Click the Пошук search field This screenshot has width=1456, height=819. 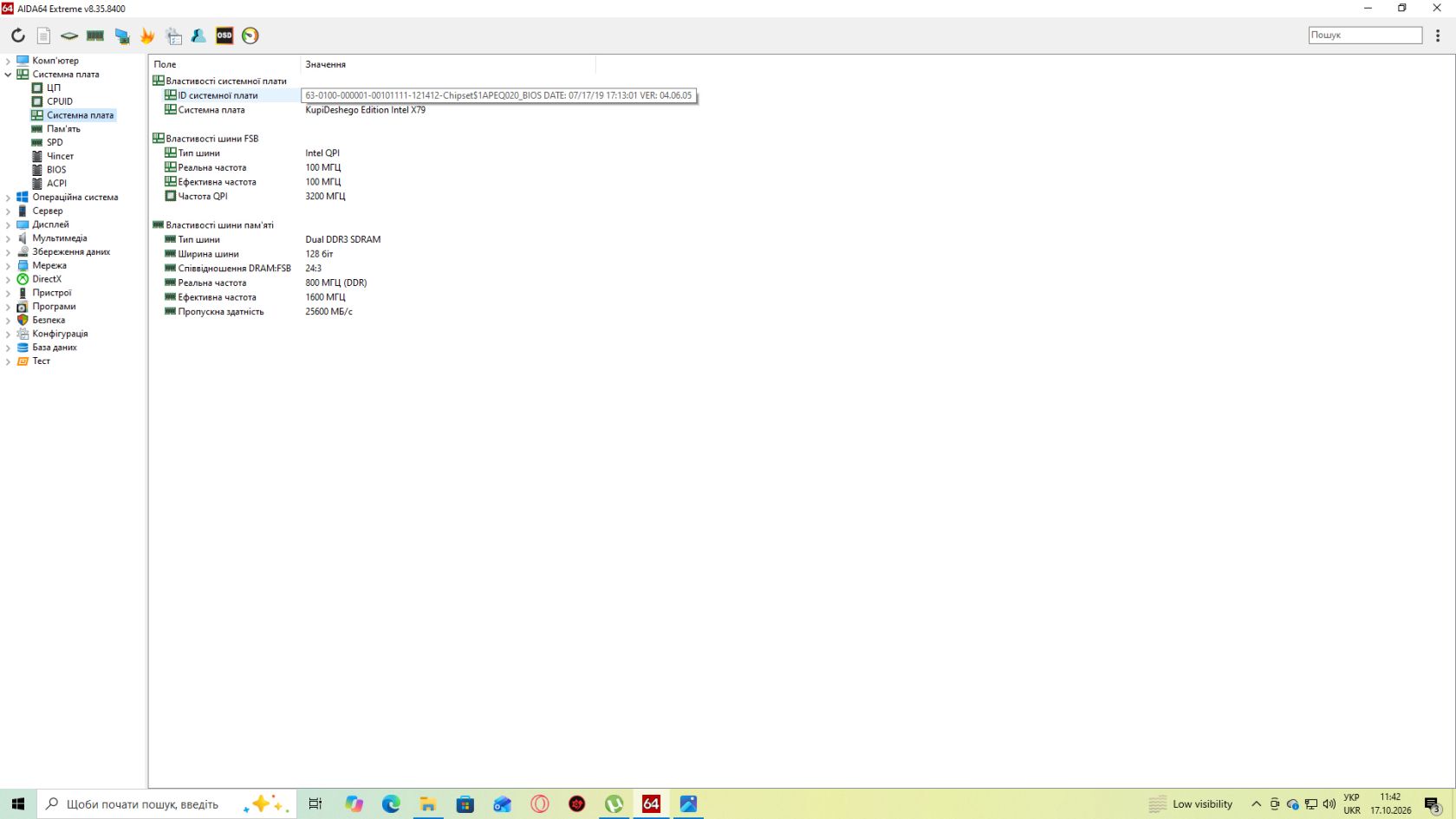coord(1365,35)
